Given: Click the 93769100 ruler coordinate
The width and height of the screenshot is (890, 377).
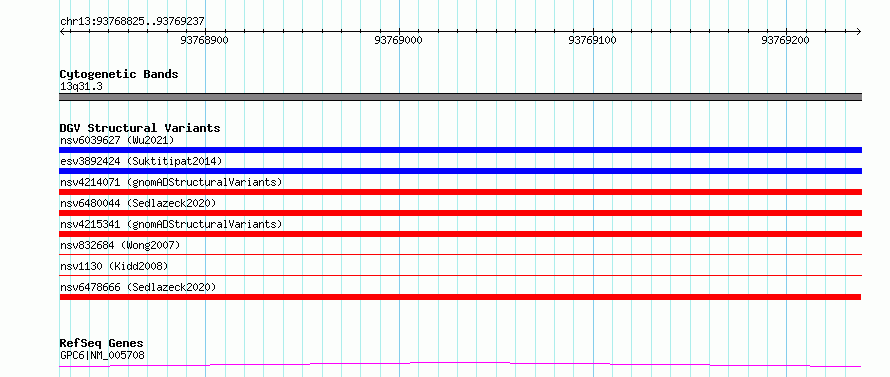Looking at the screenshot, I should pyautogui.click(x=592, y=40).
